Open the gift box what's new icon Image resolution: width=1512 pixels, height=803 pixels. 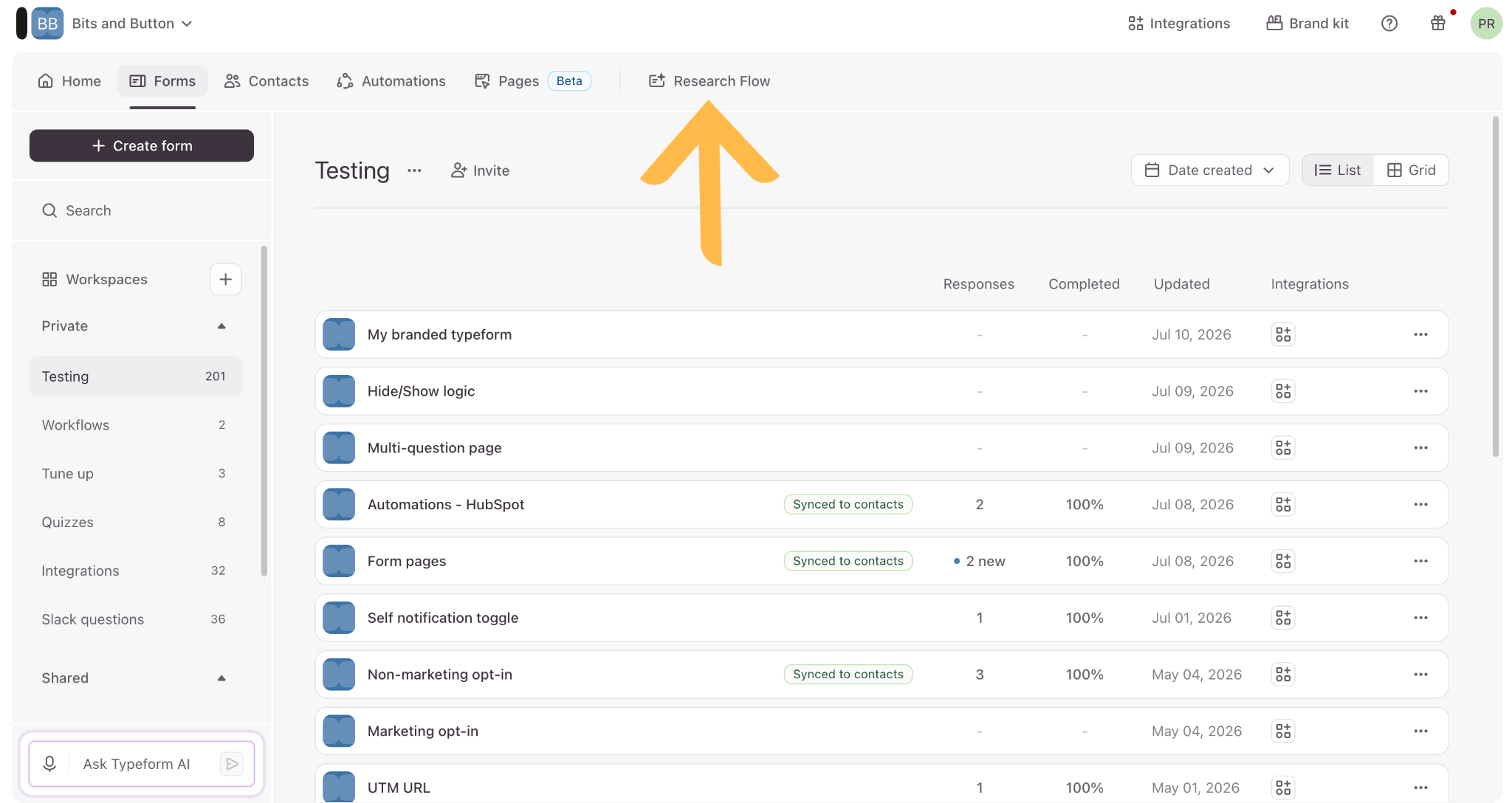[x=1438, y=24]
